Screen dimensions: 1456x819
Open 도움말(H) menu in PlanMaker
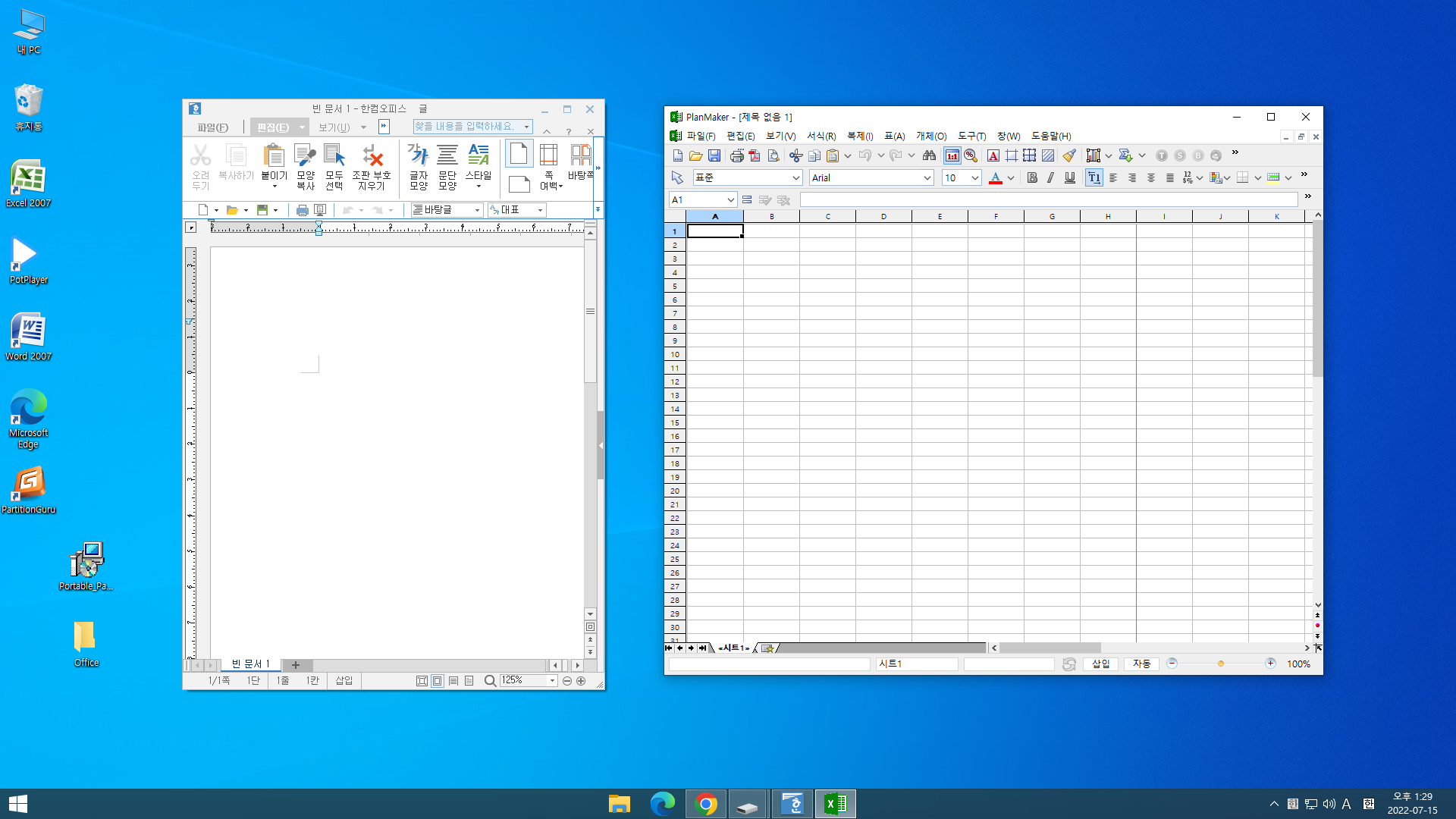[1051, 136]
